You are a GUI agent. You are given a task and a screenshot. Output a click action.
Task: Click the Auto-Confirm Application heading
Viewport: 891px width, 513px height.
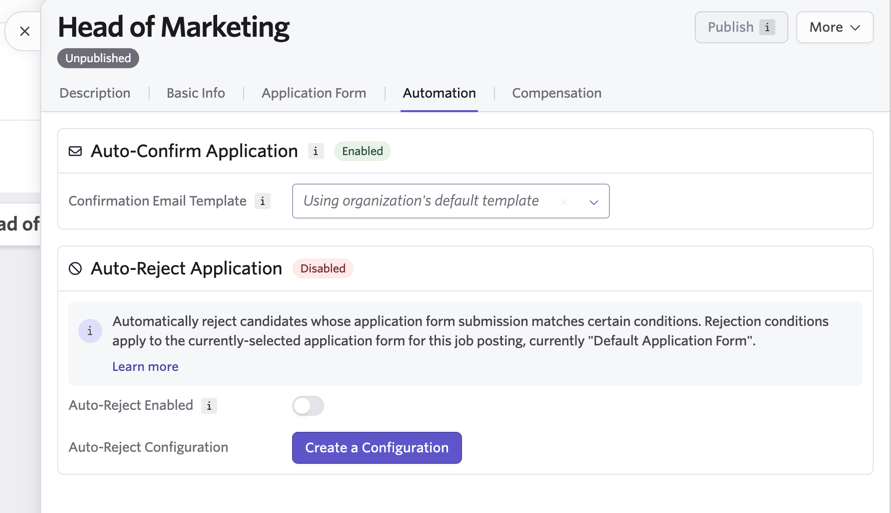coord(194,151)
